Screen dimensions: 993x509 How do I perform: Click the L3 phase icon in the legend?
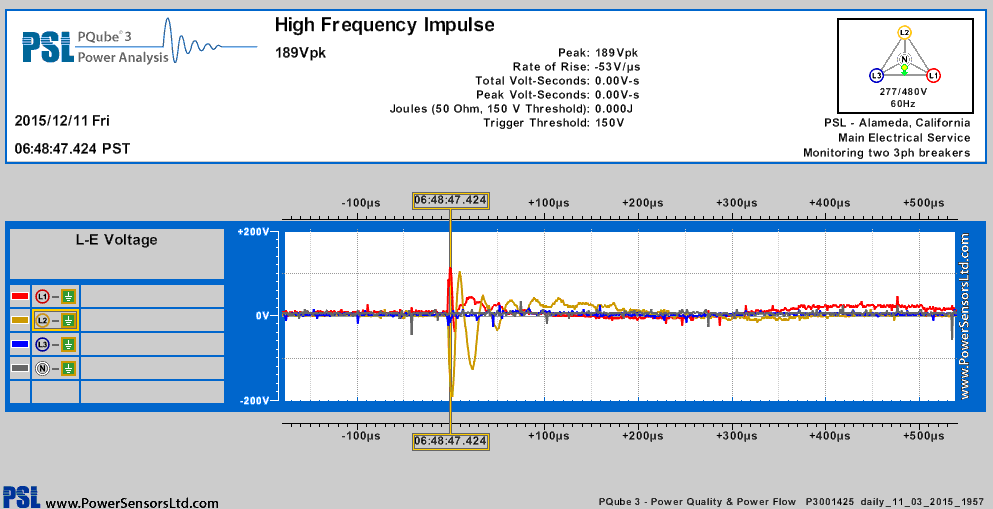(x=43, y=345)
